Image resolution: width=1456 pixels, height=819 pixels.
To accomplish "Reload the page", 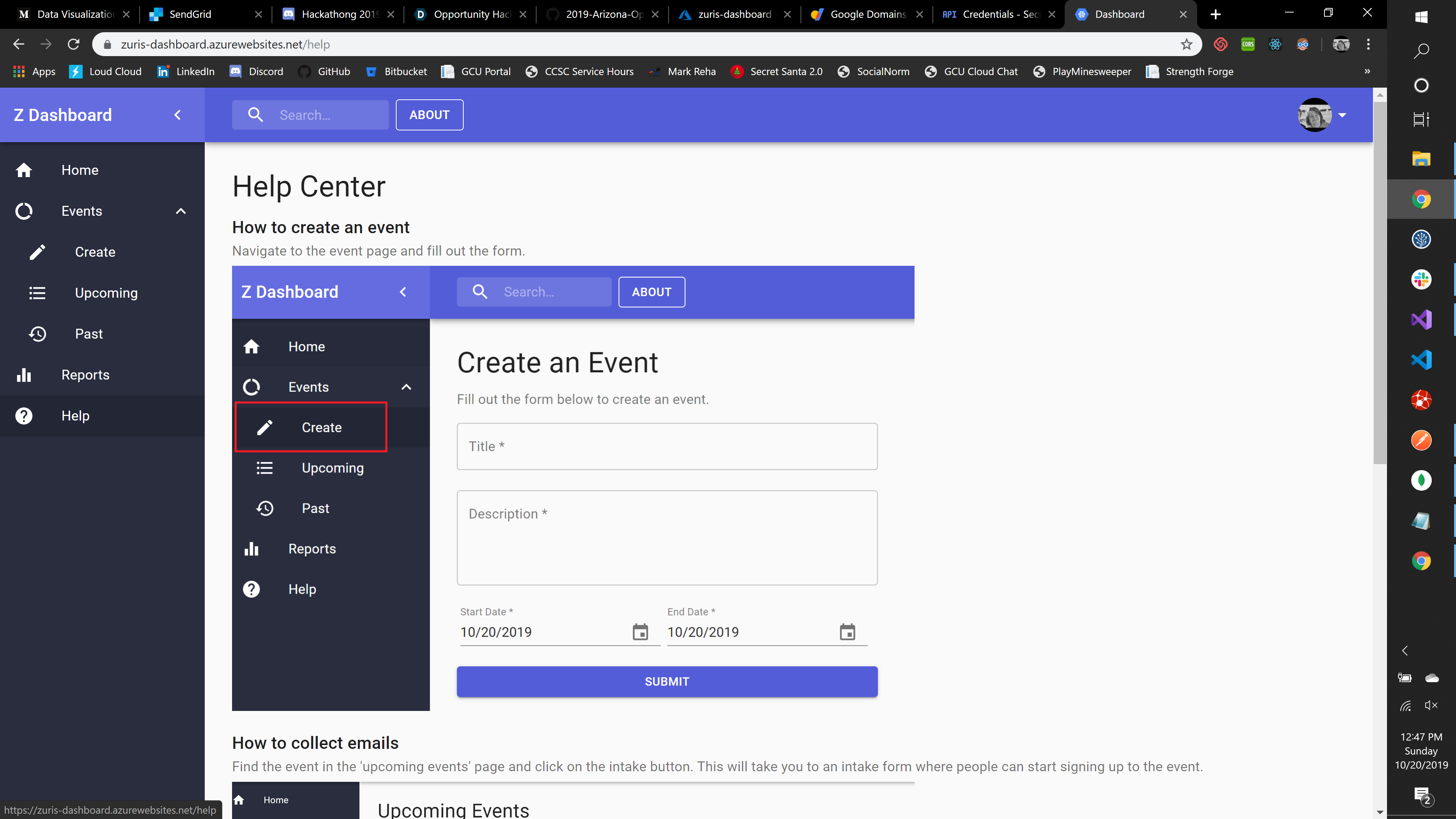I will tap(74, 44).
